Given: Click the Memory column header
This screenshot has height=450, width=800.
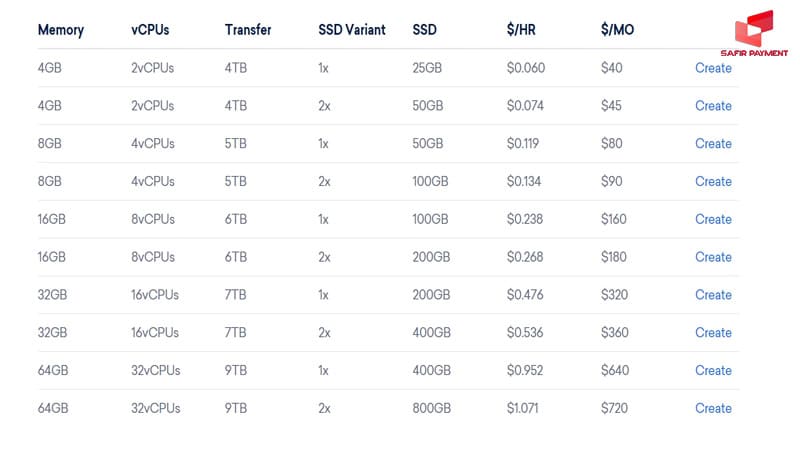Looking at the screenshot, I should (60, 30).
